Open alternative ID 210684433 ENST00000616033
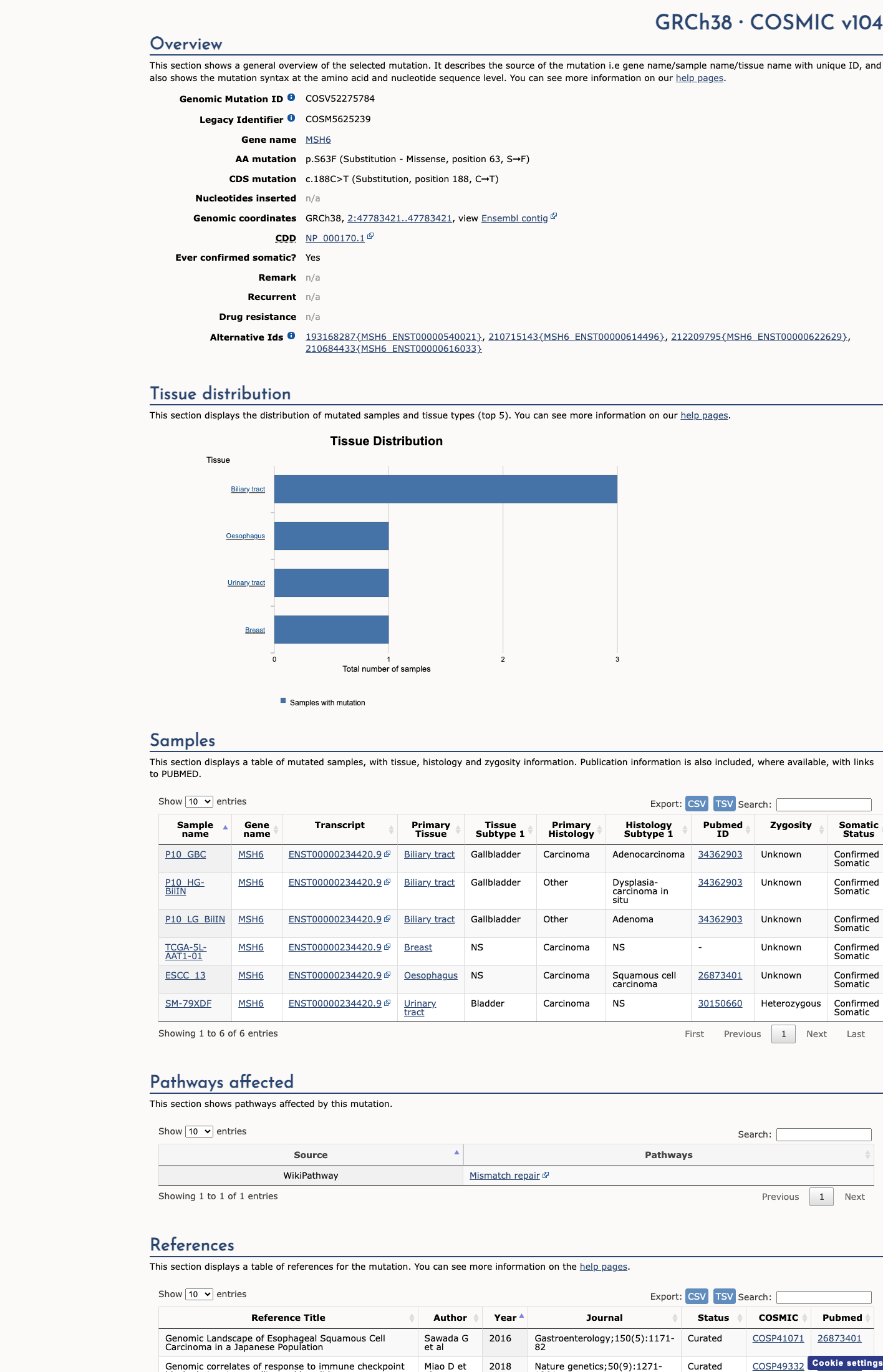The image size is (883, 1372). [393, 349]
